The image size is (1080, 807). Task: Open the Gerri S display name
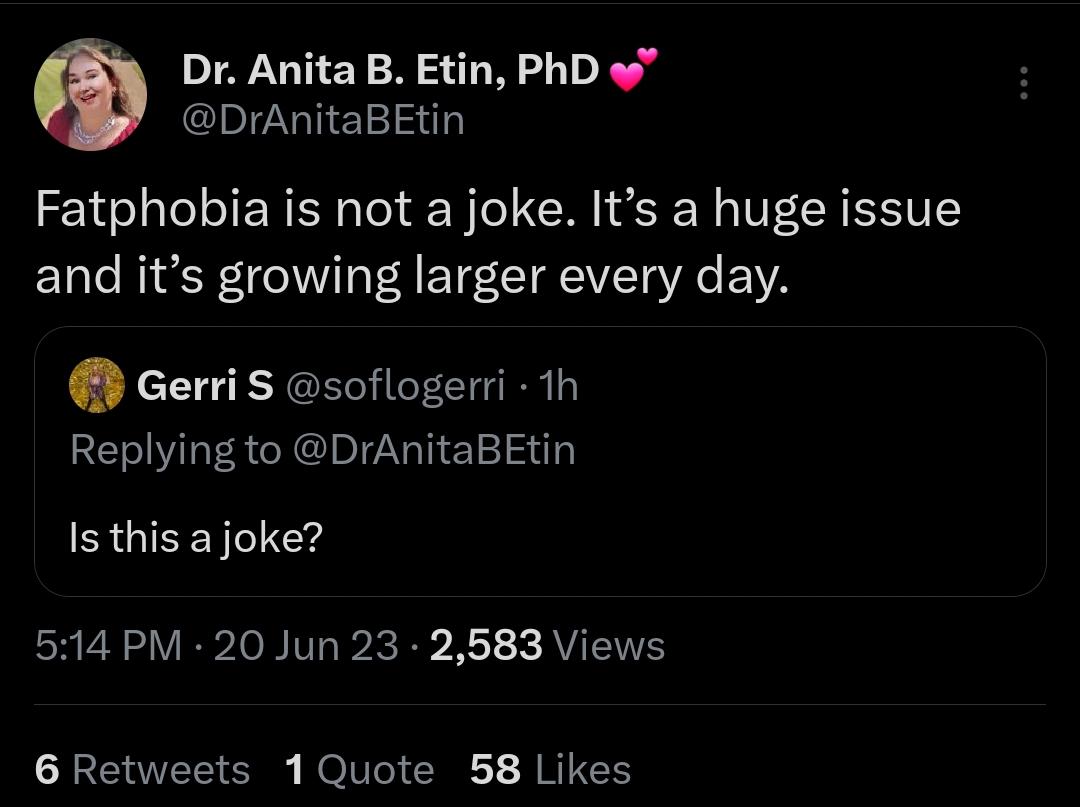click(204, 386)
